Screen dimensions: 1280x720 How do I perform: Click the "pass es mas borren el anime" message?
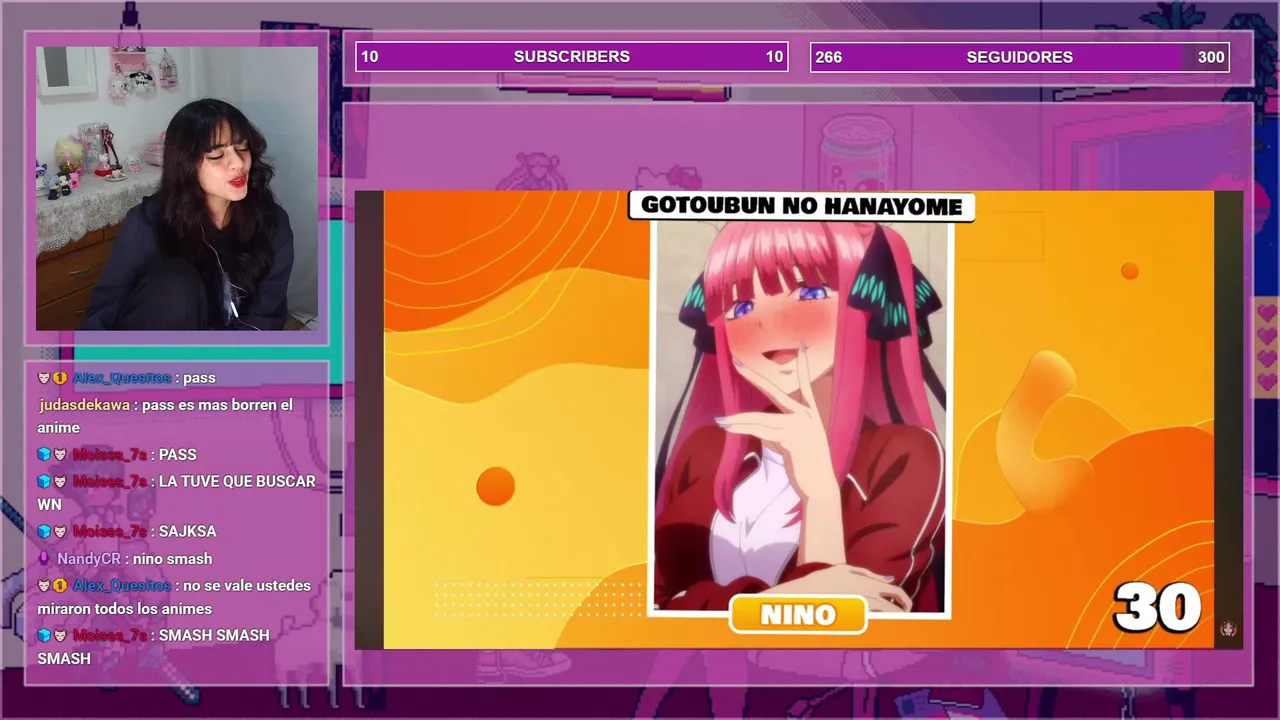[x=165, y=416]
